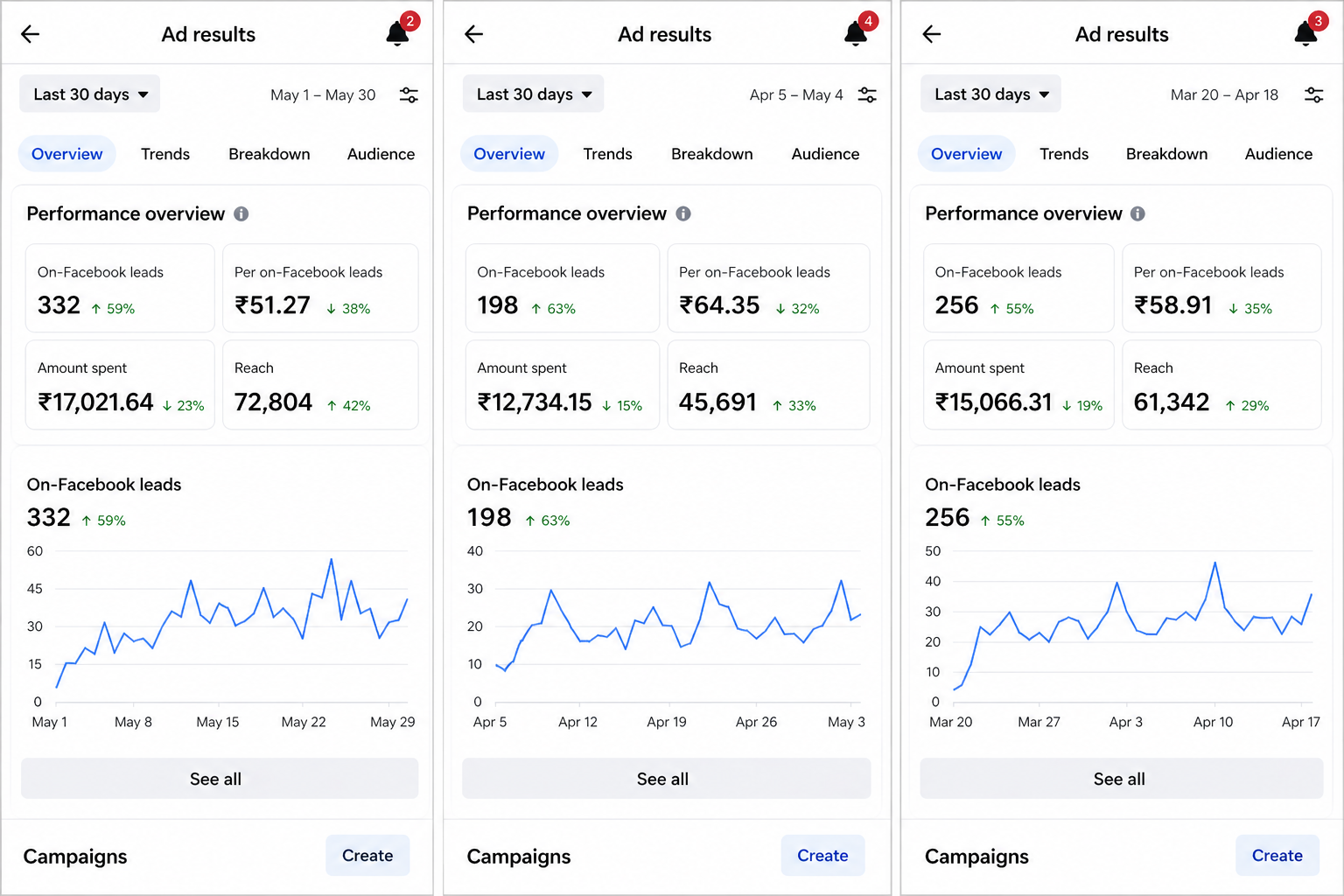1344x896 pixels.
Task: Select Overview tab in May 1 – May 30 panel
Action: [67, 154]
